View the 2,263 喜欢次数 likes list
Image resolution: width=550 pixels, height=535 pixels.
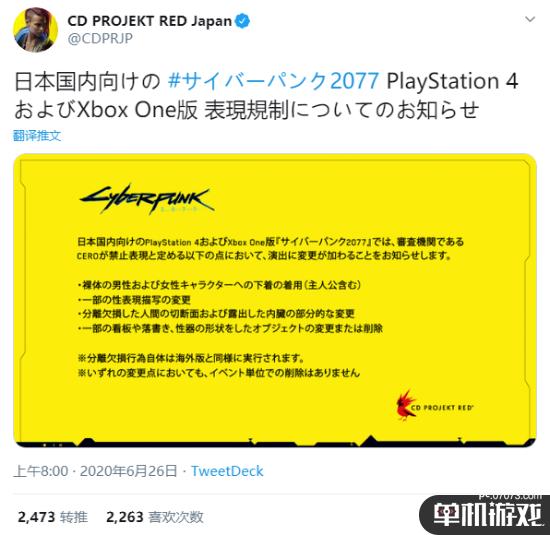pyautogui.click(x=155, y=517)
